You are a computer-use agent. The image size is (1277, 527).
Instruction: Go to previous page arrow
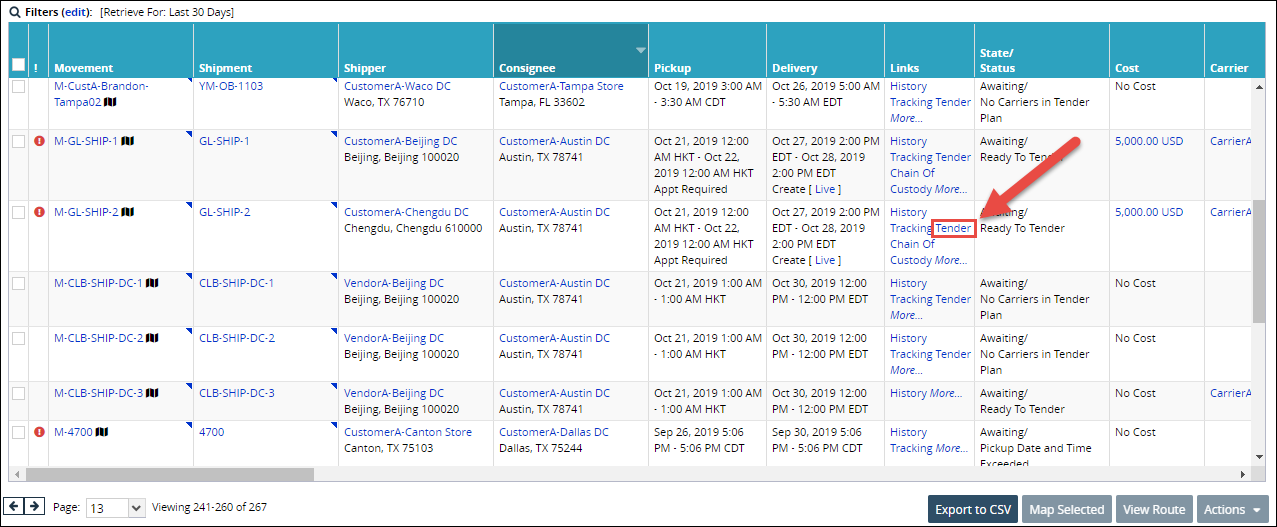[x=15, y=506]
